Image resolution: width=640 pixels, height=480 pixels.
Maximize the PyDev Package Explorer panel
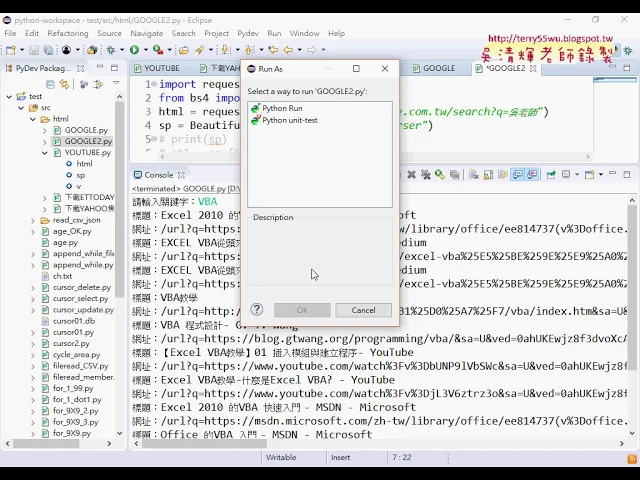coord(114,68)
